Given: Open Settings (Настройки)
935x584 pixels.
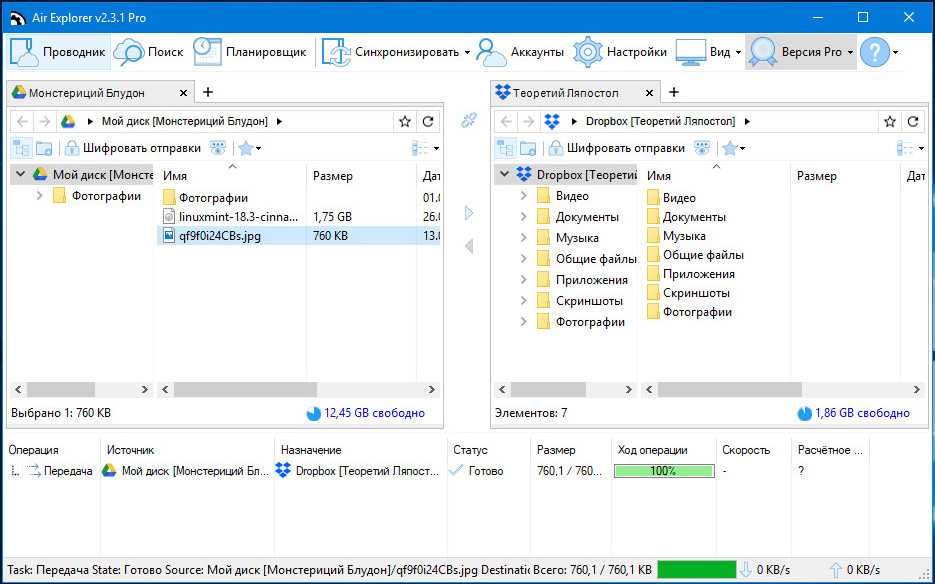Looking at the screenshot, I should (x=620, y=52).
